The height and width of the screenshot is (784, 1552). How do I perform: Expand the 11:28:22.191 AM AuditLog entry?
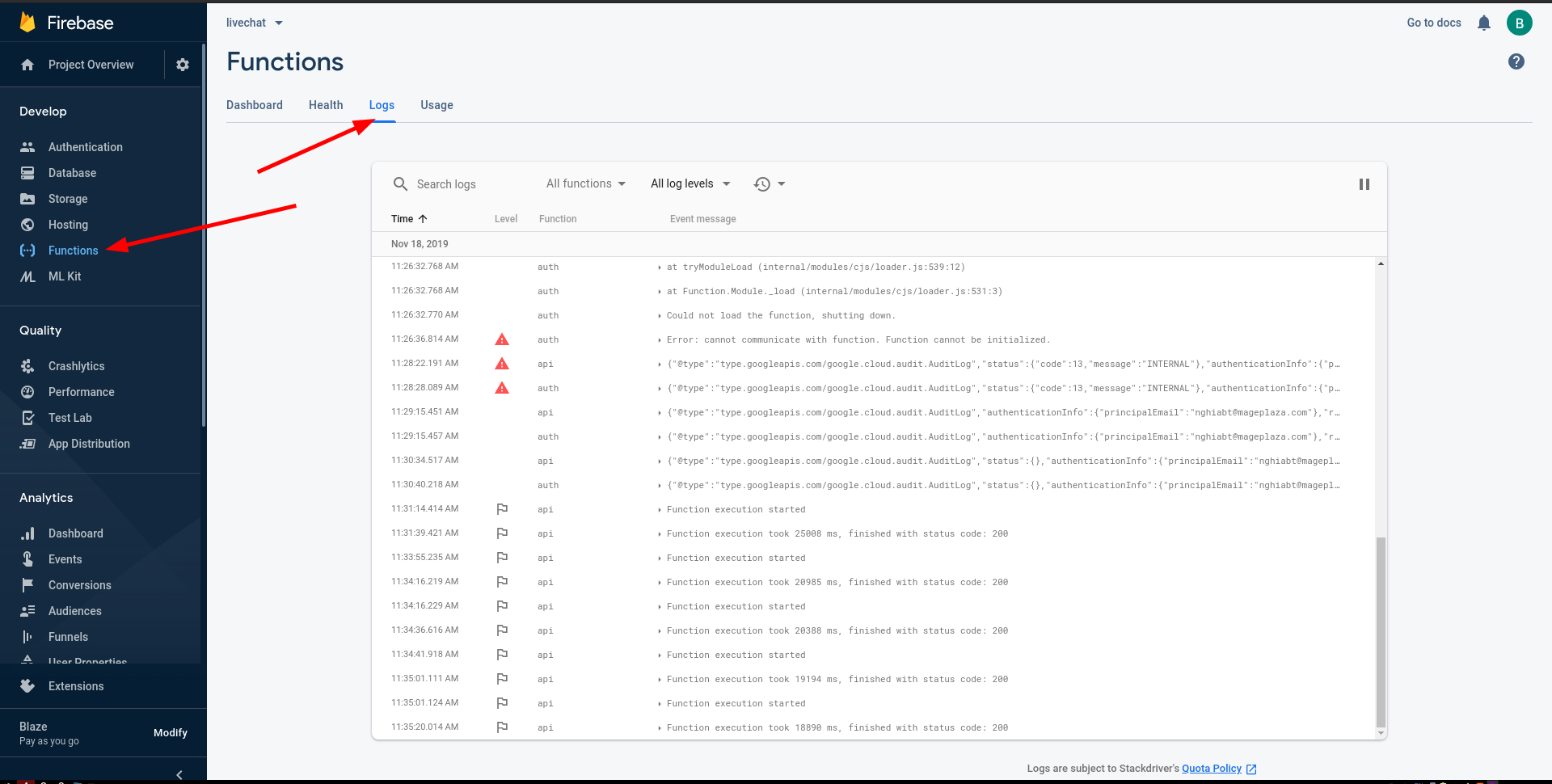[660, 365]
